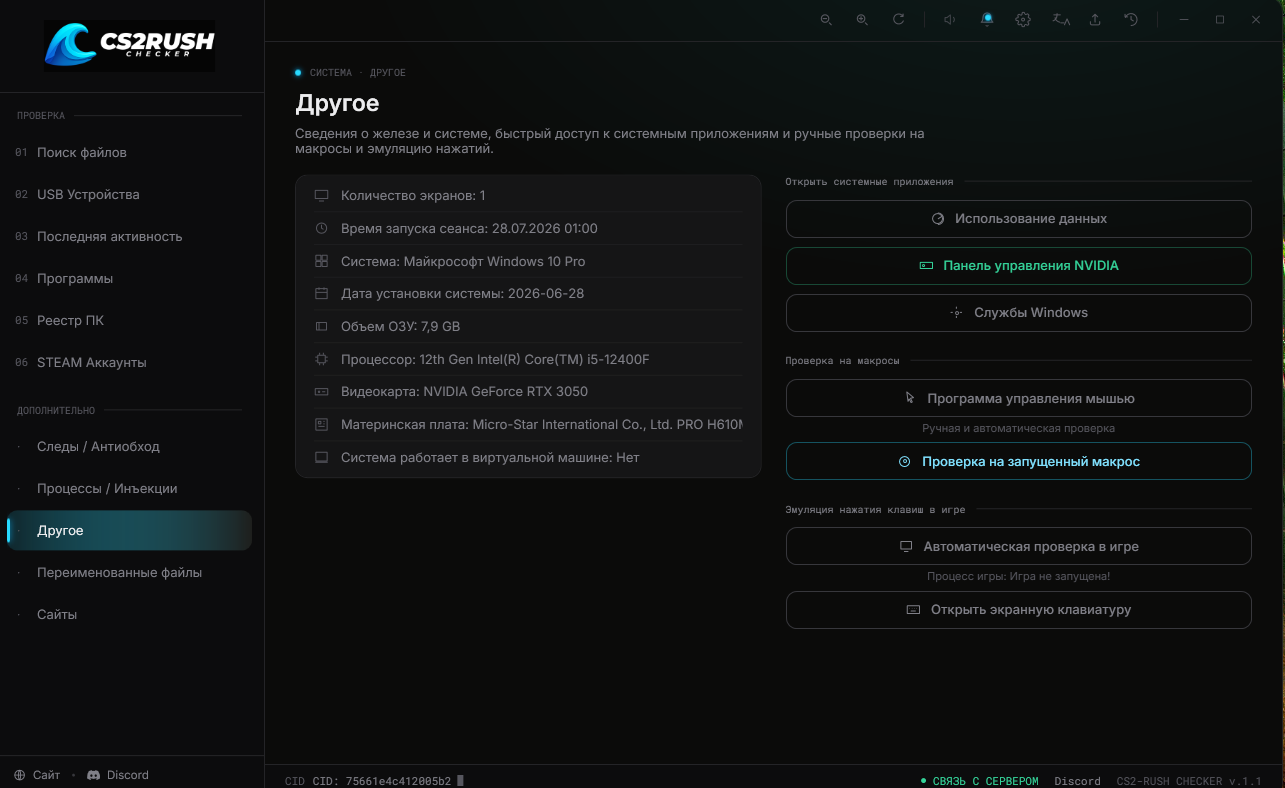
Task: Click the calendar icon beside Дата установки системы
Action: coord(321,294)
